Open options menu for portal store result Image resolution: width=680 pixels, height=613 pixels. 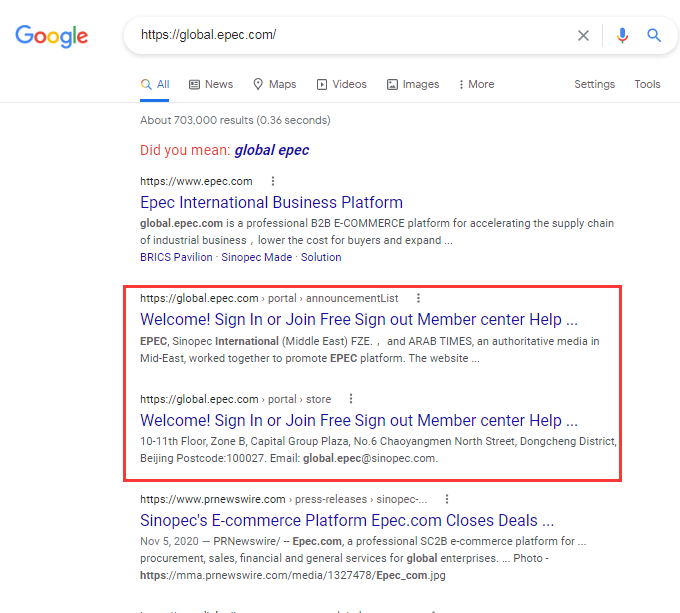[351, 398]
